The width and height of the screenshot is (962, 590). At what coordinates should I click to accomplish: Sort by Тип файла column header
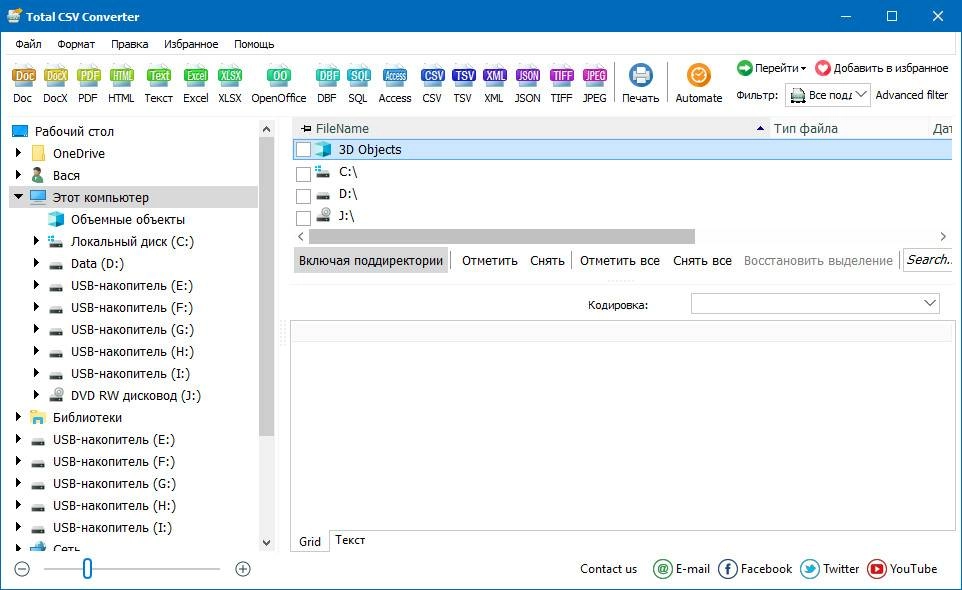(848, 129)
